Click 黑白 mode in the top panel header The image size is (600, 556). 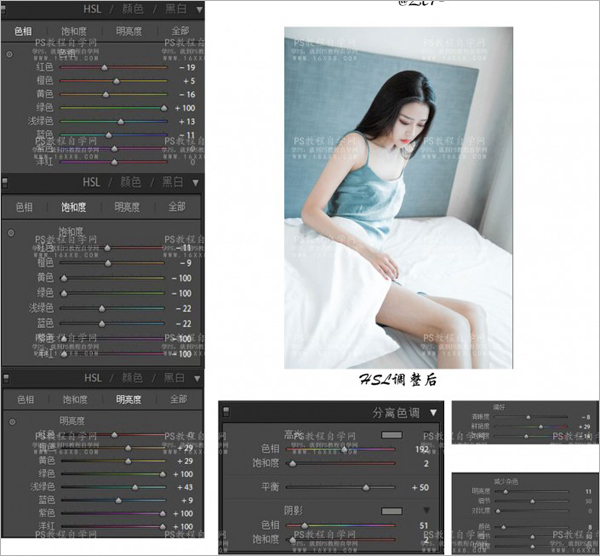[175, 9]
